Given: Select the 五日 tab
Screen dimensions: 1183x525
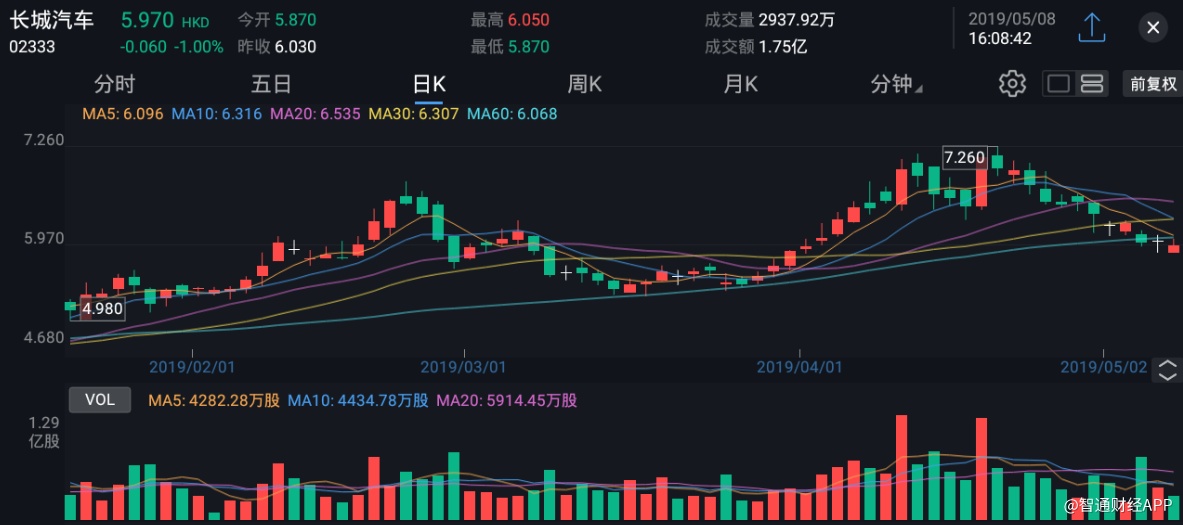Looking at the screenshot, I should click(271, 84).
